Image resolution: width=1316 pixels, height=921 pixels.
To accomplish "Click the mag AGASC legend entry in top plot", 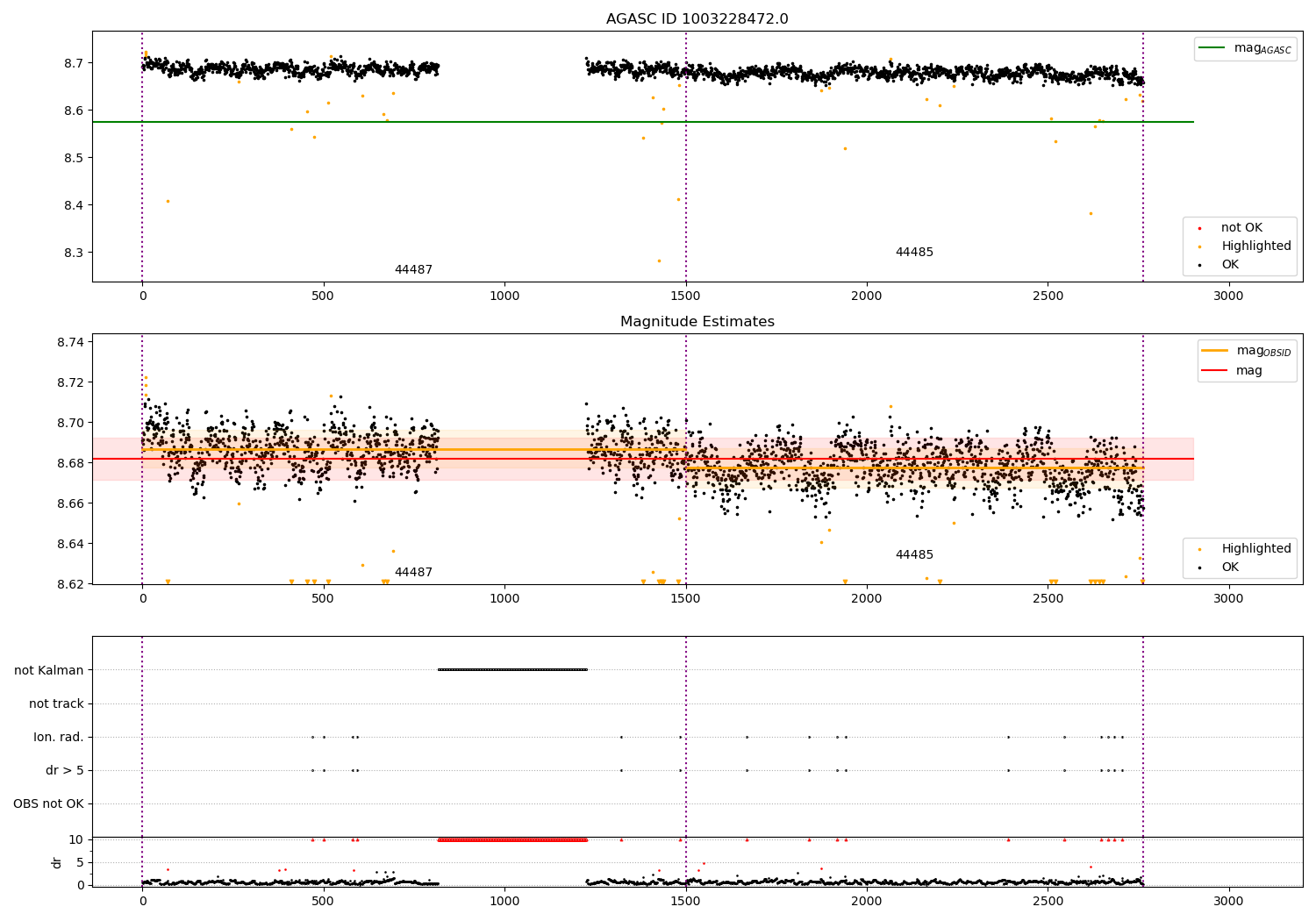I will [1246, 48].
